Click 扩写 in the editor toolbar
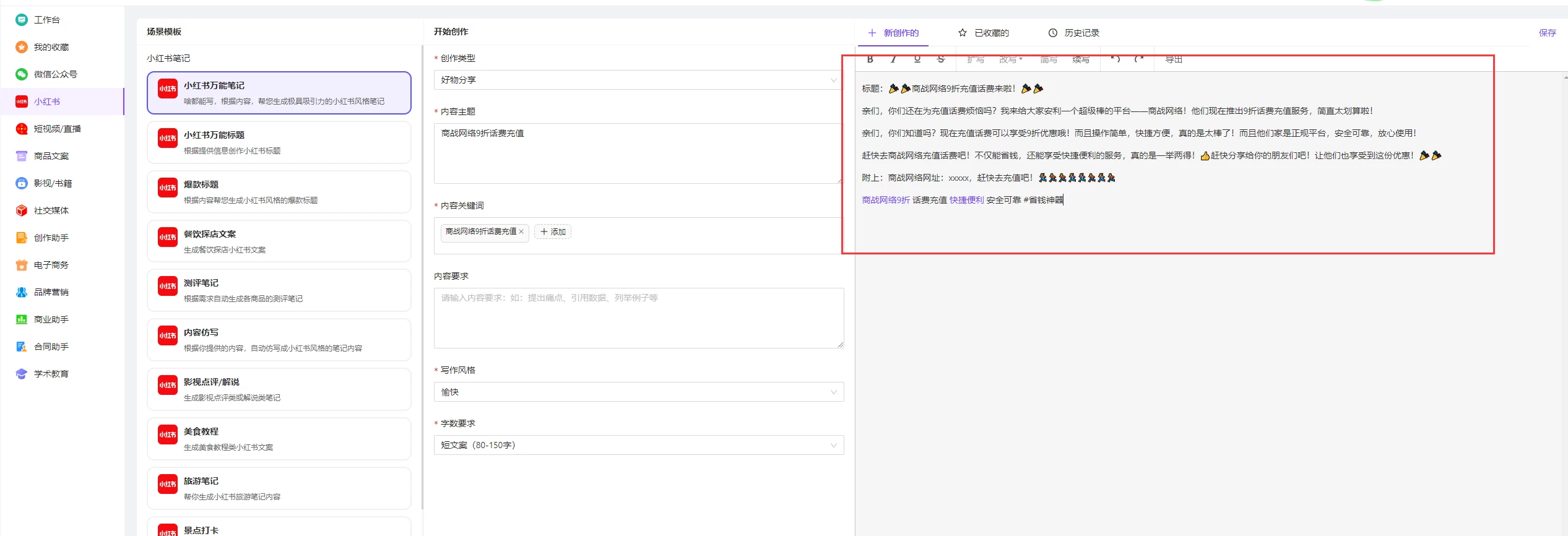Image resolution: width=1568 pixels, height=536 pixels. [x=976, y=59]
